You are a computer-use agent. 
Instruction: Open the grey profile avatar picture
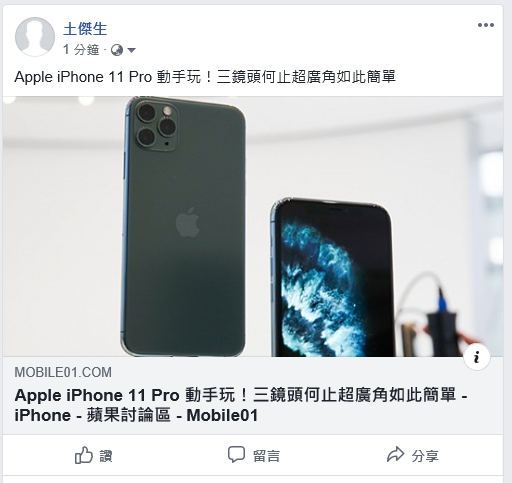point(35,37)
